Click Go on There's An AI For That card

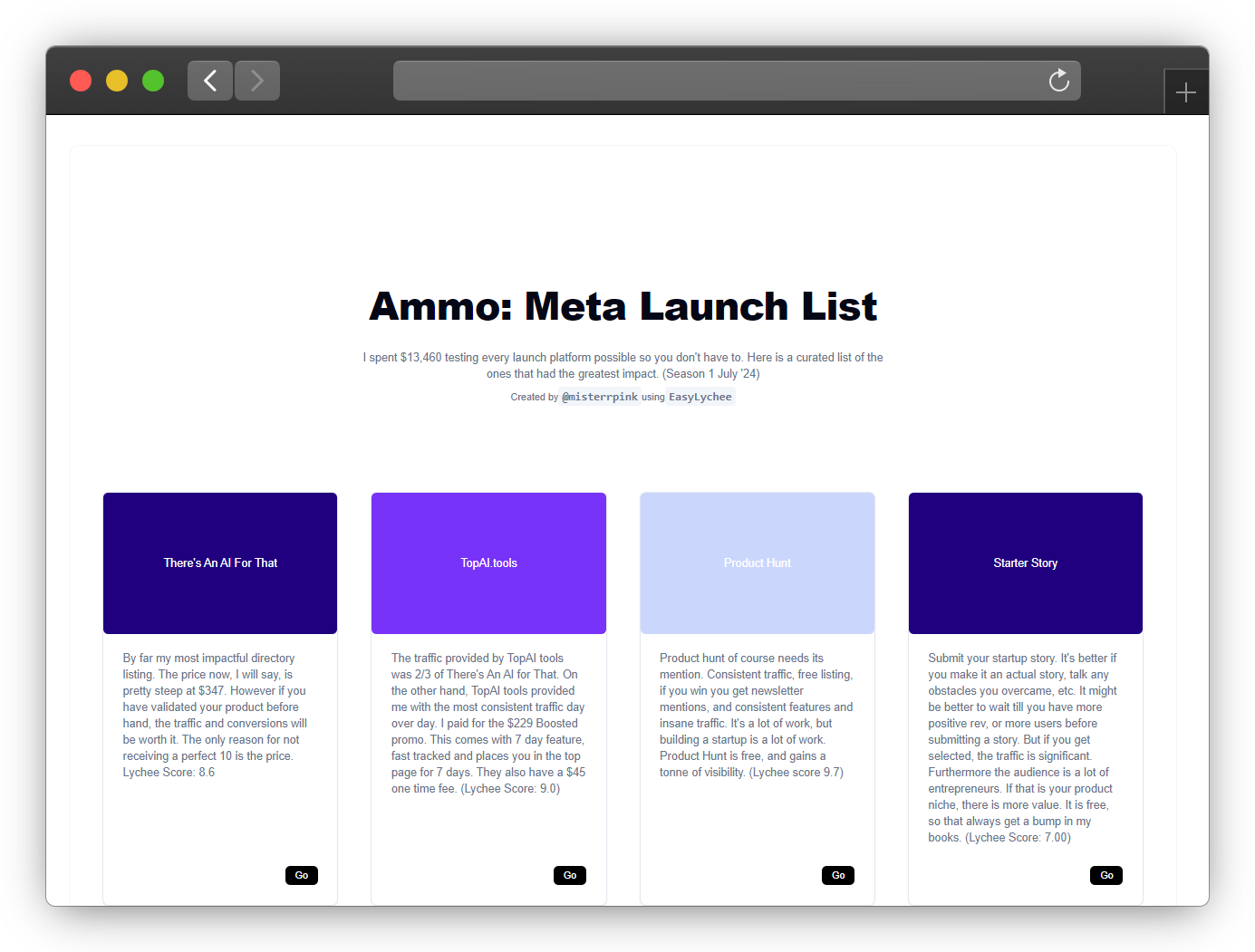tap(302, 875)
